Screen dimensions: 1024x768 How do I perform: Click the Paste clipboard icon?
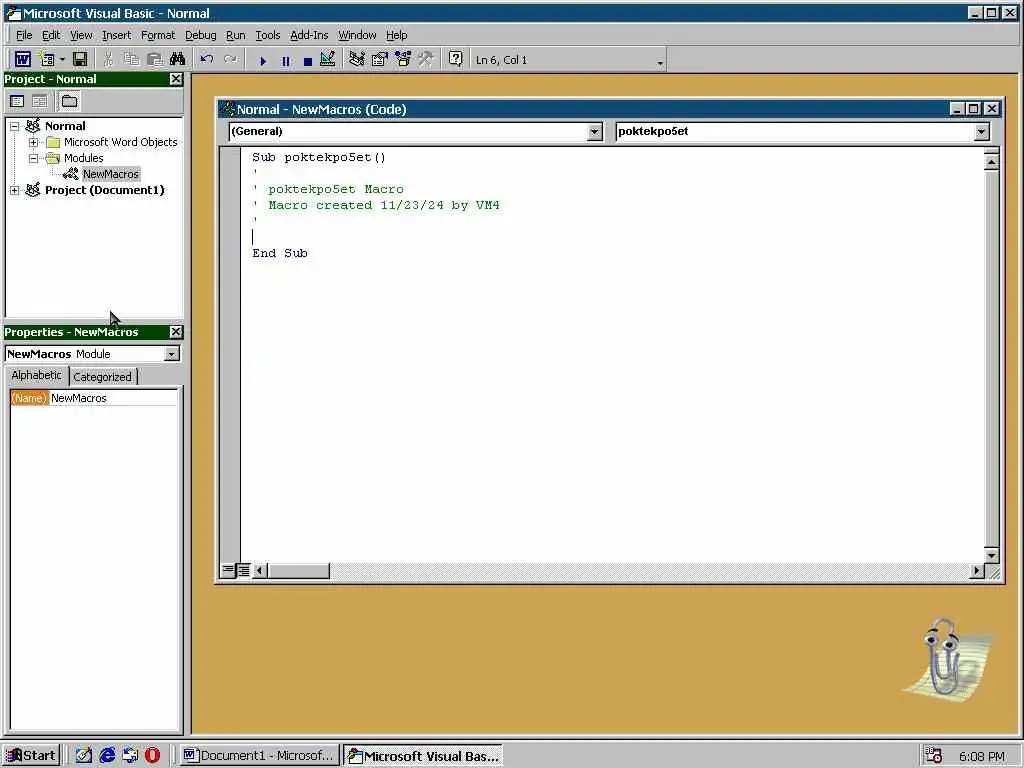click(x=155, y=59)
